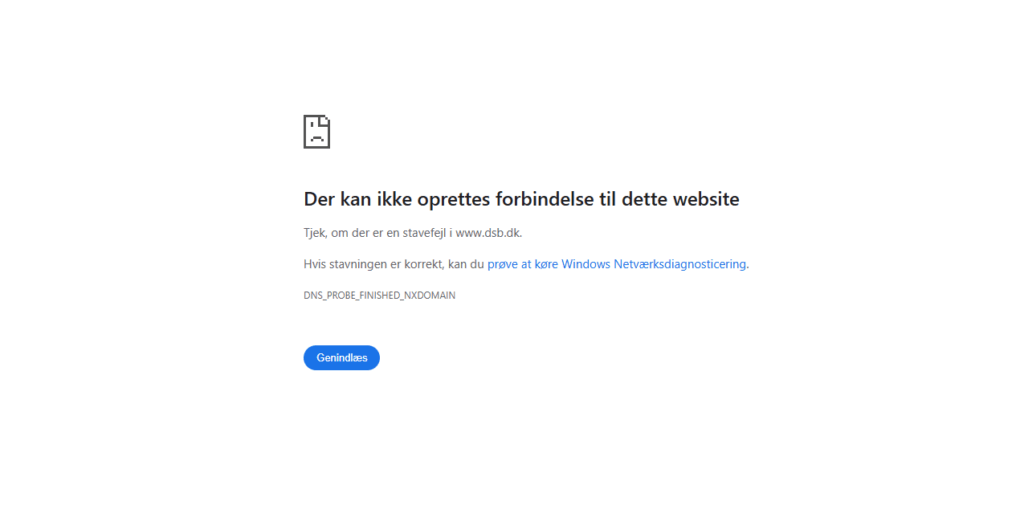Click the heading about failed website connection
This screenshot has height=518, width=1024.
coord(521,199)
